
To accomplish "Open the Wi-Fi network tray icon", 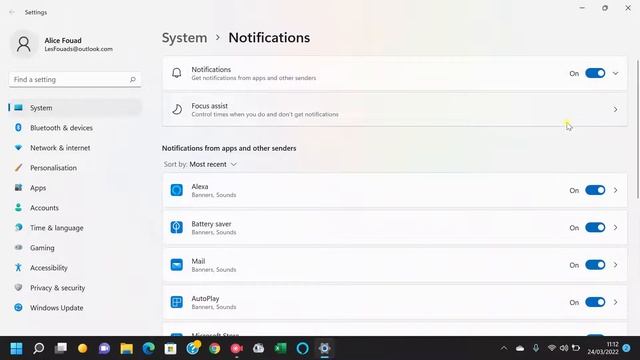I will click(x=552, y=348).
